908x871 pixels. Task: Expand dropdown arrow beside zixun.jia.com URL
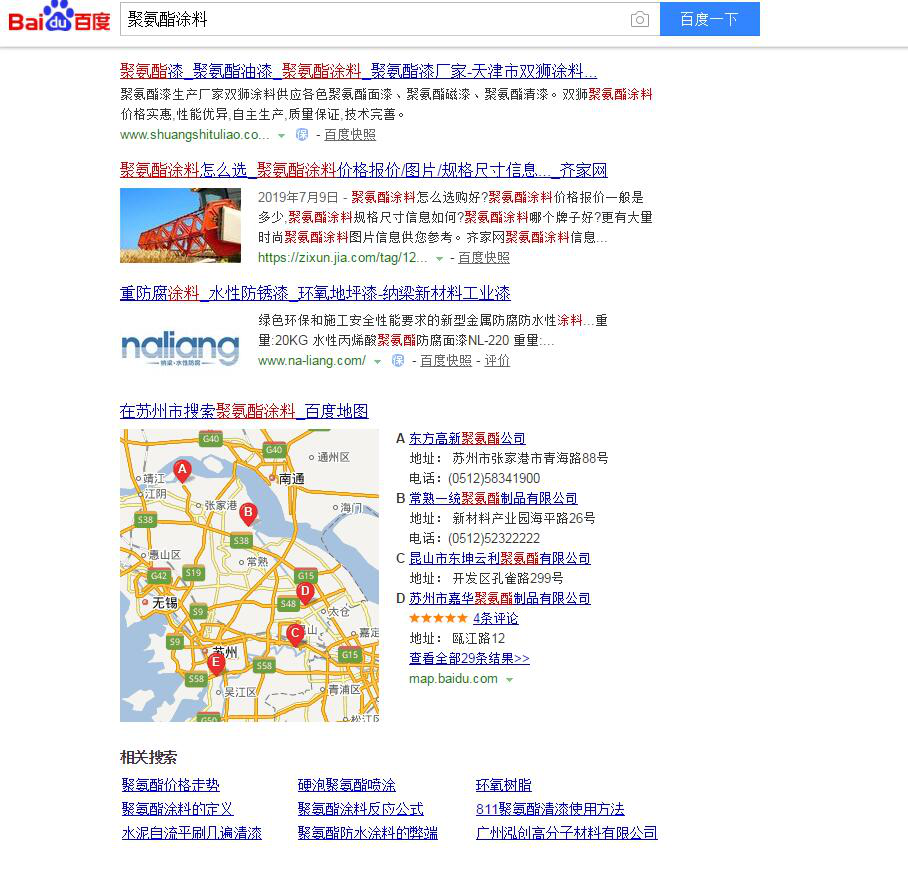coord(439,258)
